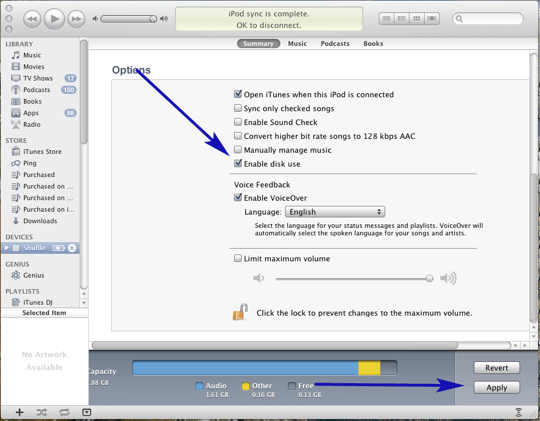Select the Summary tab

pyautogui.click(x=258, y=44)
